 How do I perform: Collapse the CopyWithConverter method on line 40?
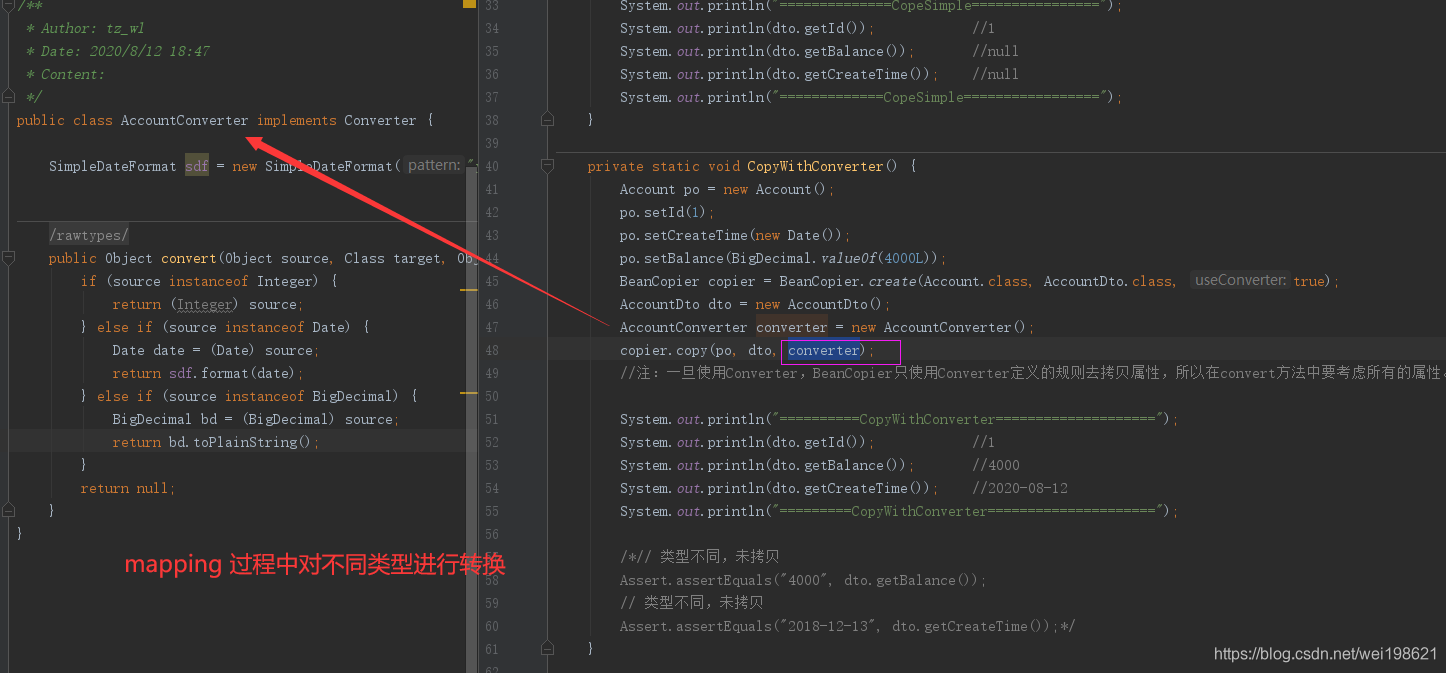(x=547, y=166)
